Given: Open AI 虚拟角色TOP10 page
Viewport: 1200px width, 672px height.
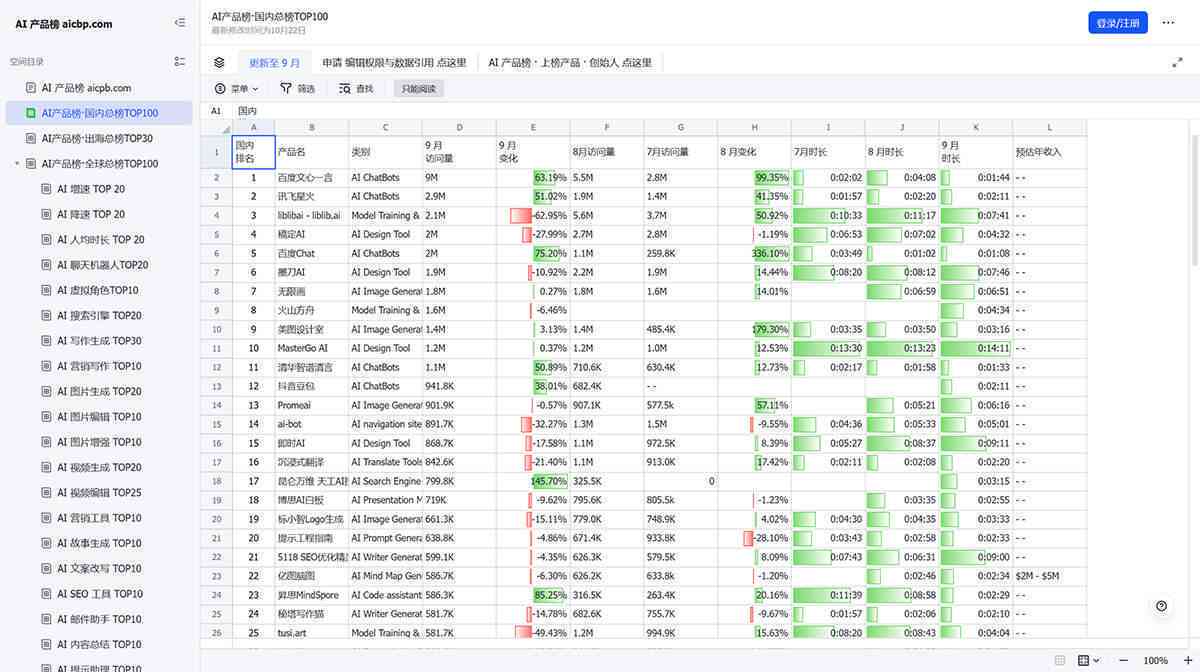Looking at the screenshot, I should click(x=97, y=290).
